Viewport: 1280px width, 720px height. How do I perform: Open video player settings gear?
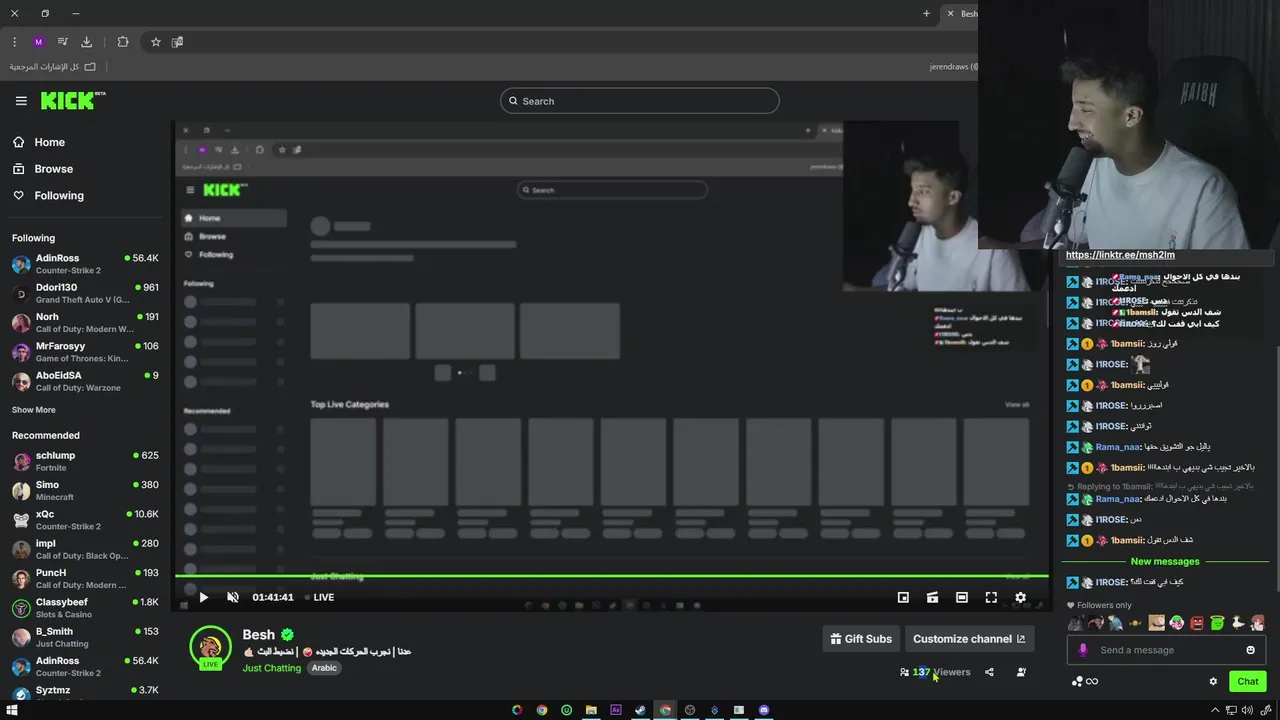(1020, 597)
